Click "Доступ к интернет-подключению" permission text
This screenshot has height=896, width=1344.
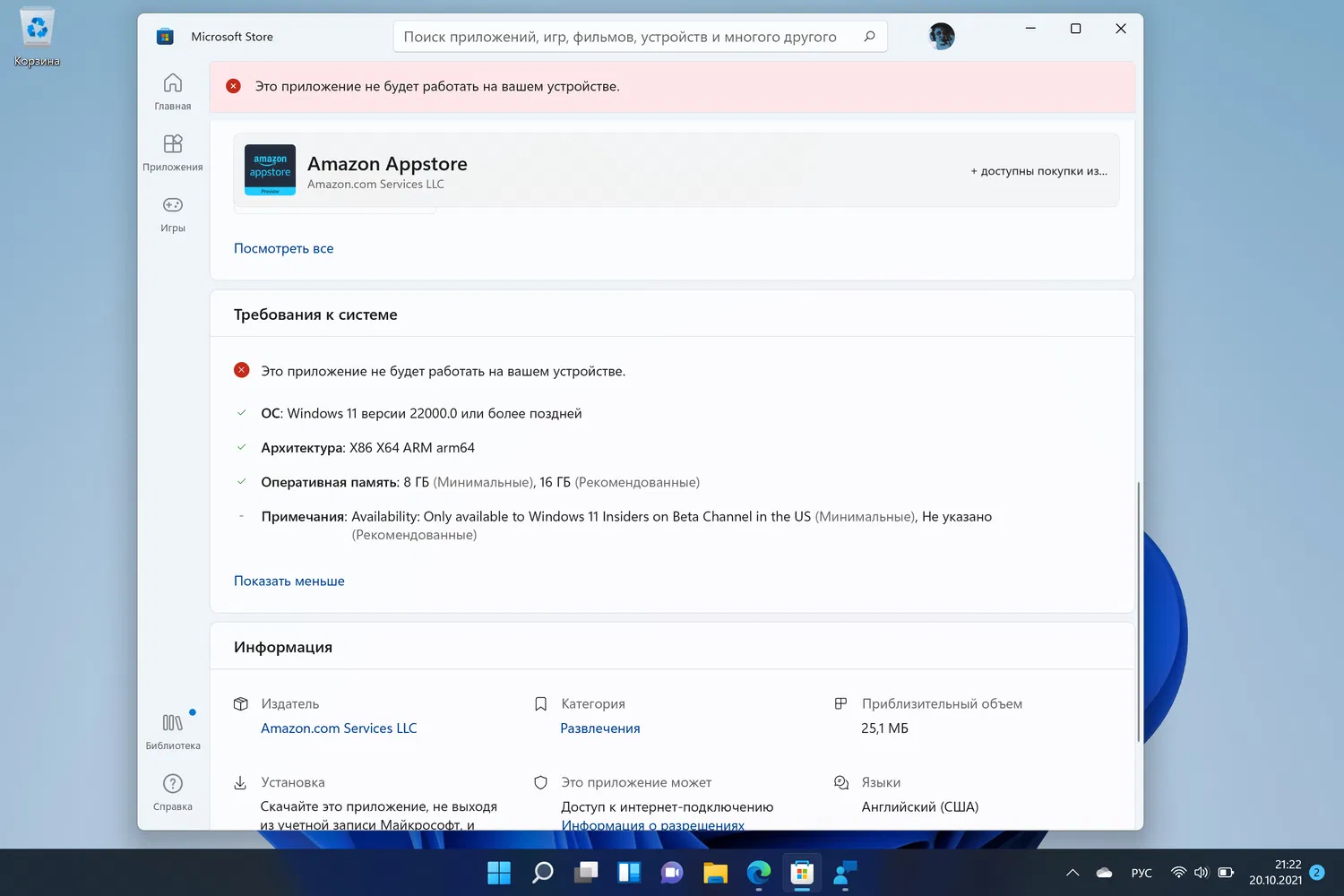pos(667,807)
